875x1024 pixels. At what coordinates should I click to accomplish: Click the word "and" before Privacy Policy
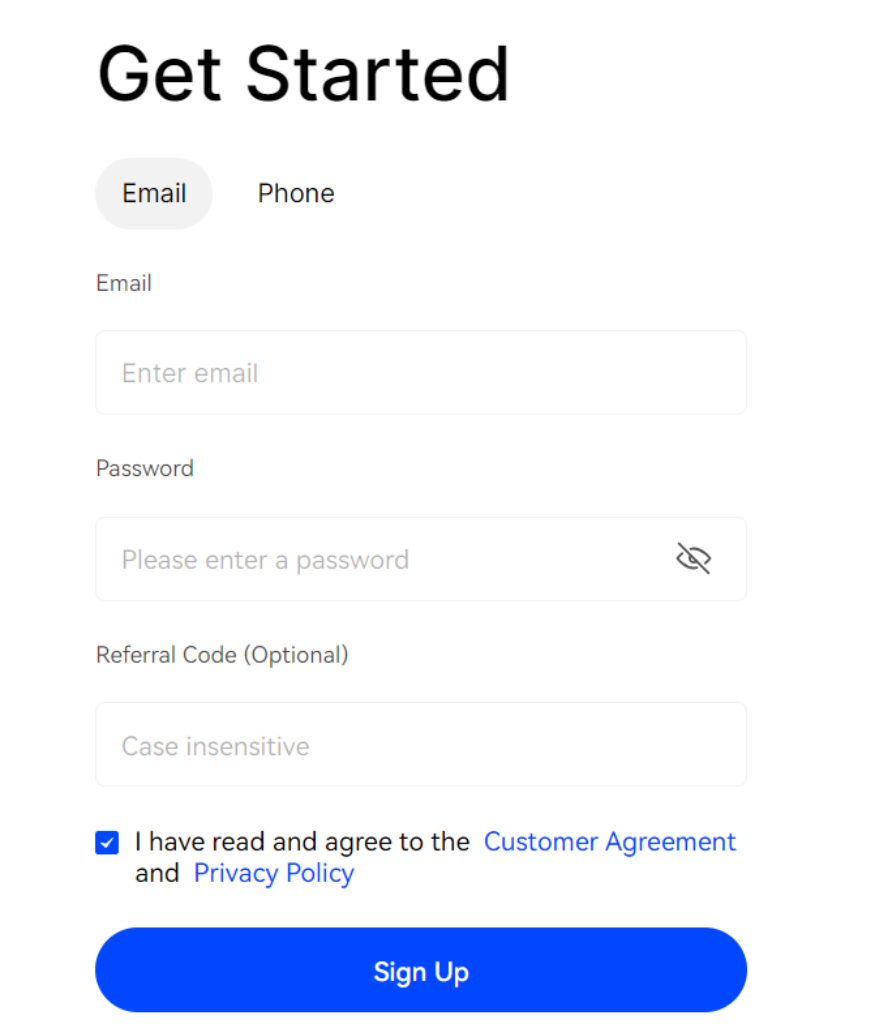[x=157, y=873]
